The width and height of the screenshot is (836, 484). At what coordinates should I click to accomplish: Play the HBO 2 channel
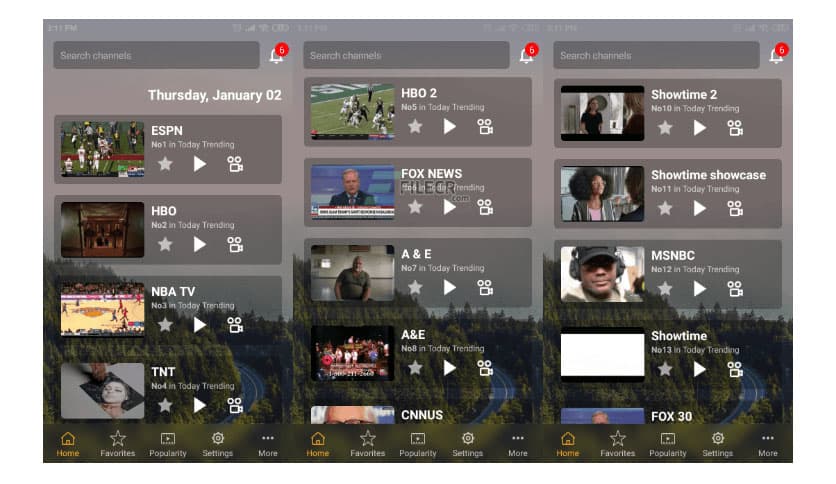(x=449, y=126)
